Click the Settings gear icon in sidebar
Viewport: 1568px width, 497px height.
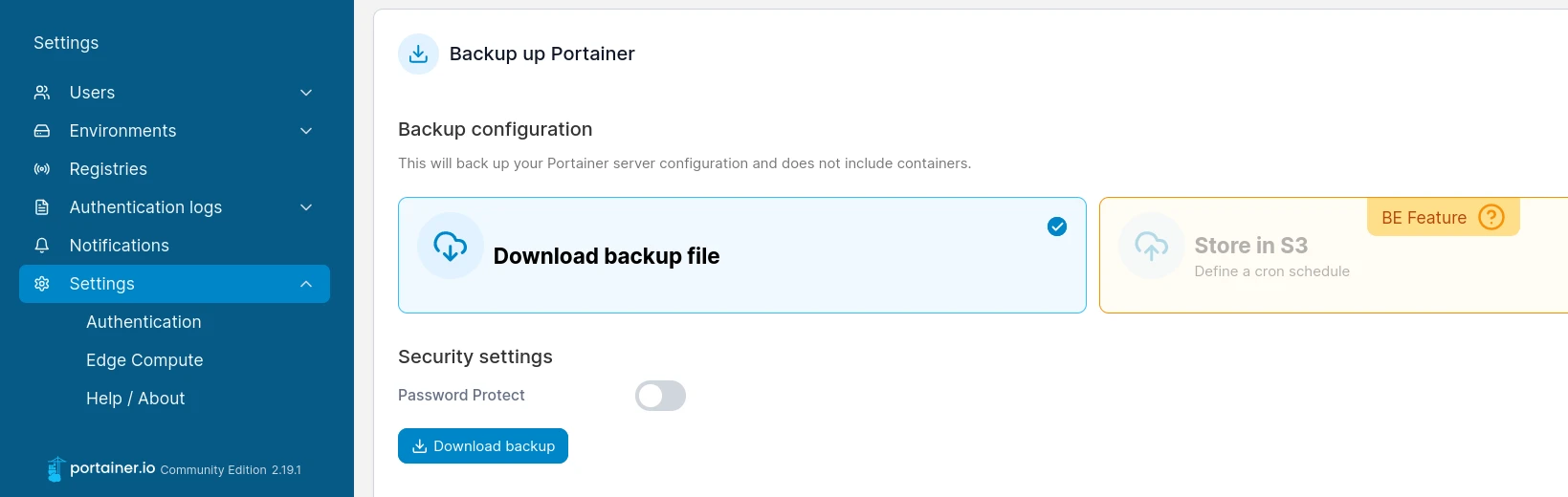click(42, 284)
